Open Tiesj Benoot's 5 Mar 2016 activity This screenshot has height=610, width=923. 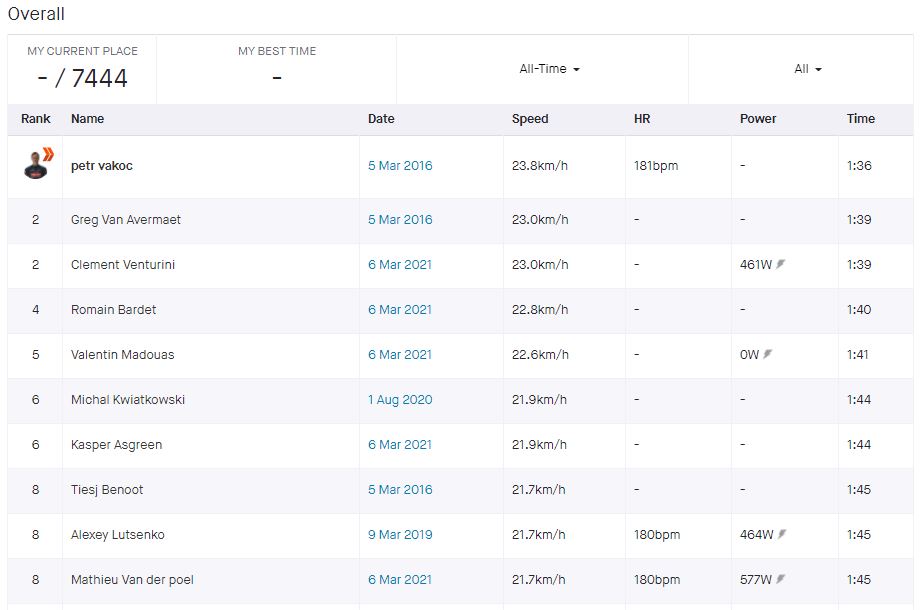point(400,489)
